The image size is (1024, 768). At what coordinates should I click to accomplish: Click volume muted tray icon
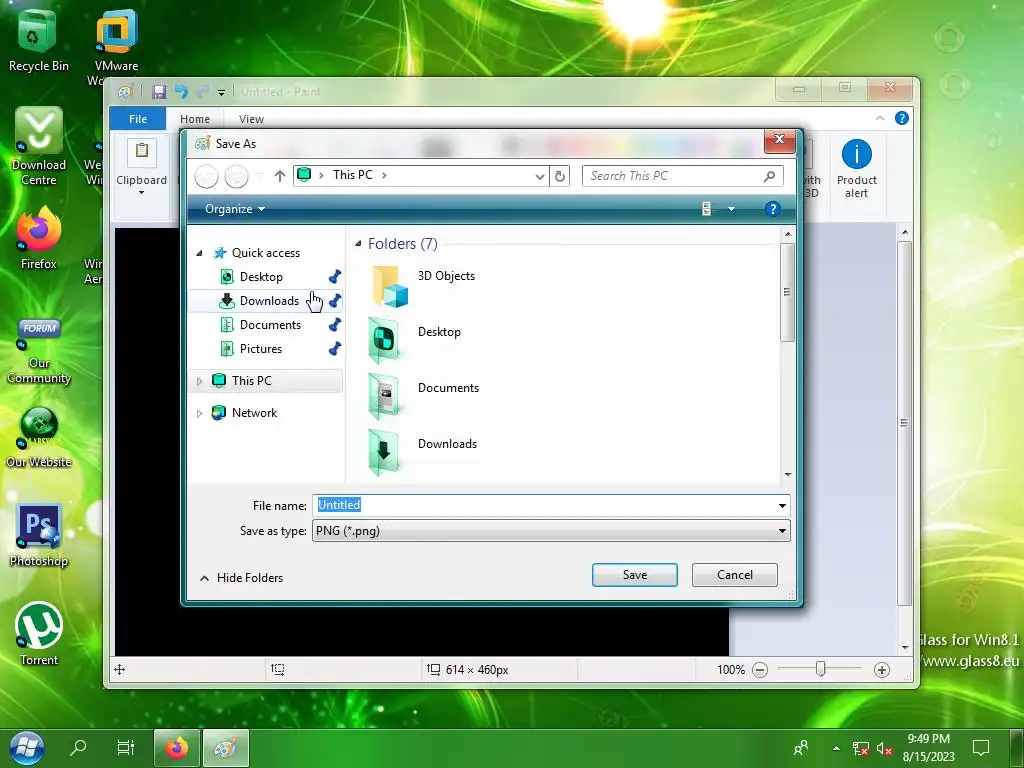coord(884,748)
